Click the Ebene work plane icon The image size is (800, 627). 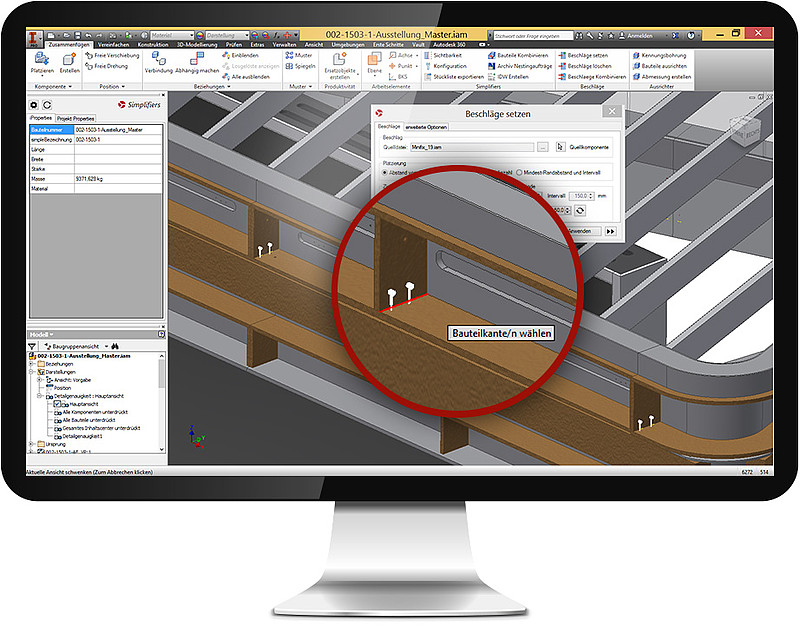374,60
